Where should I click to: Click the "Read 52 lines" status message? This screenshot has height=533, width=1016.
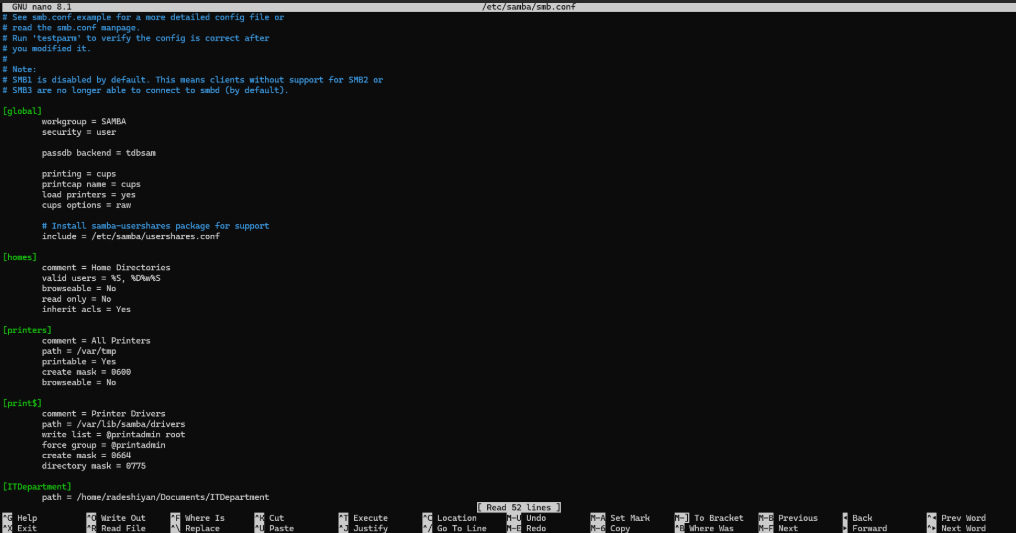click(x=518, y=507)
